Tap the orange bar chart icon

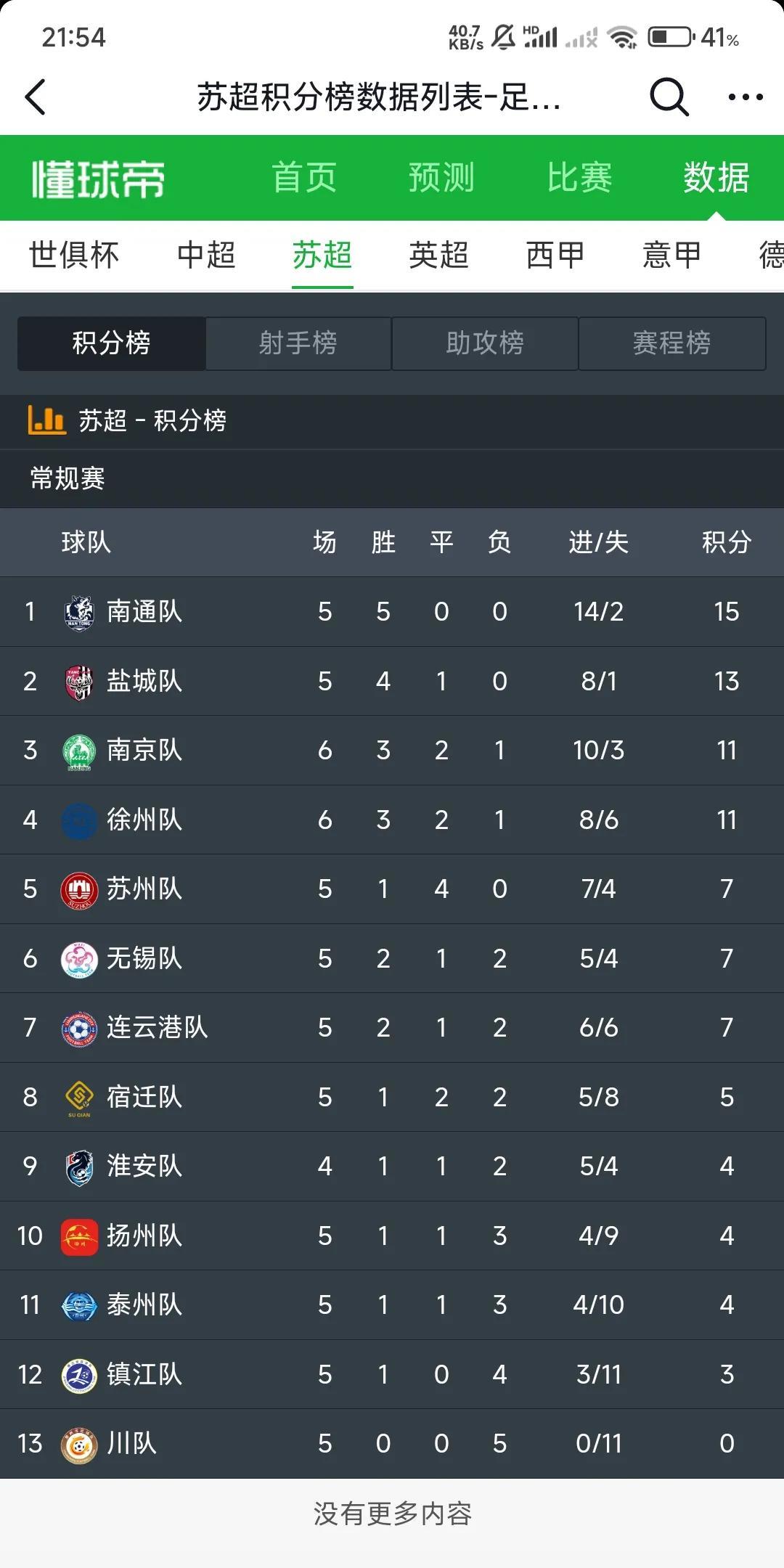tap(46, 420)
